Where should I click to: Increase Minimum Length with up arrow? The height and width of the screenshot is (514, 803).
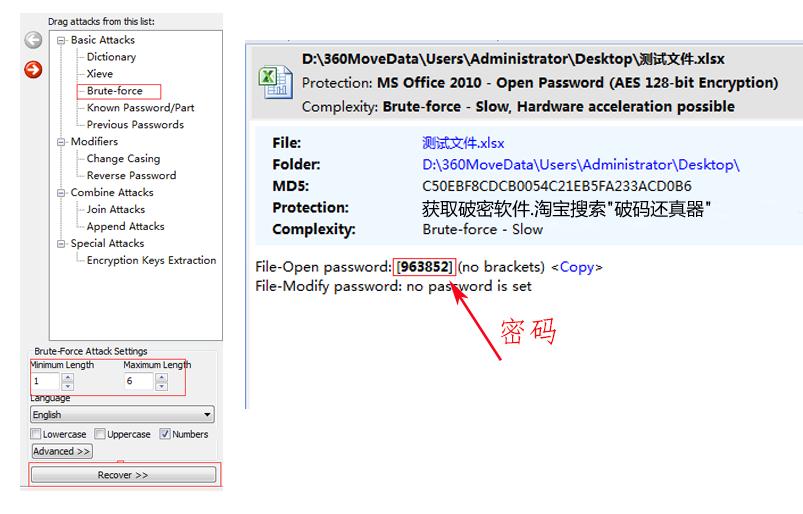click(x=68, y=378)
